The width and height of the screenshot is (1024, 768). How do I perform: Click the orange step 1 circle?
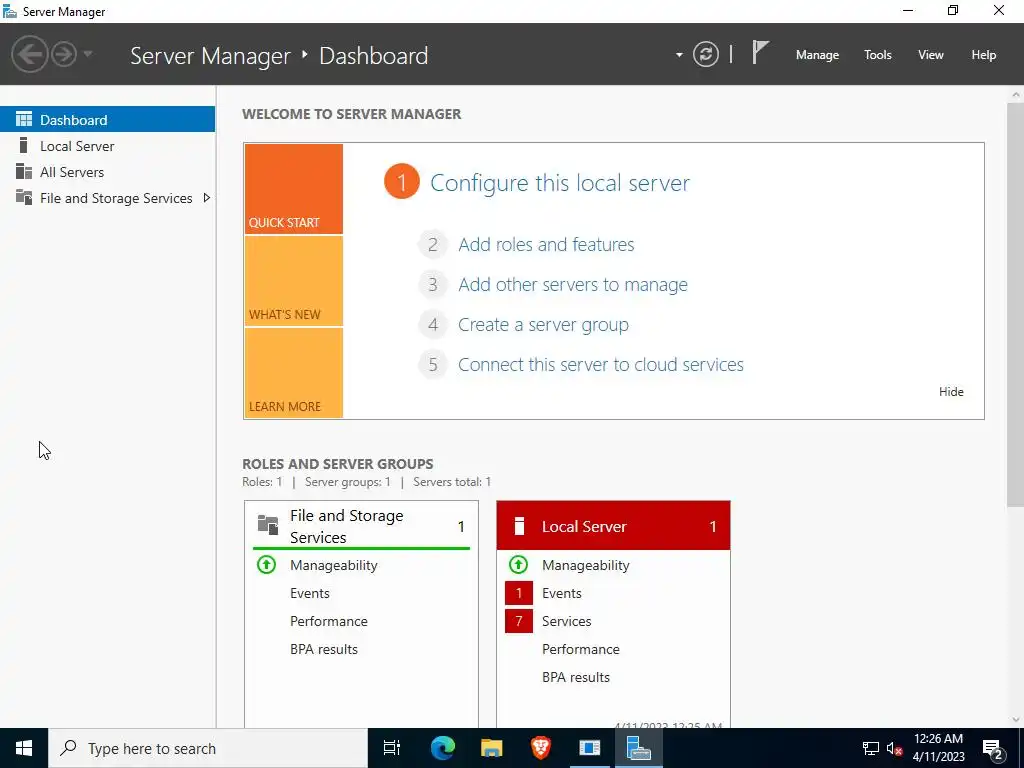tap(402, 182)
